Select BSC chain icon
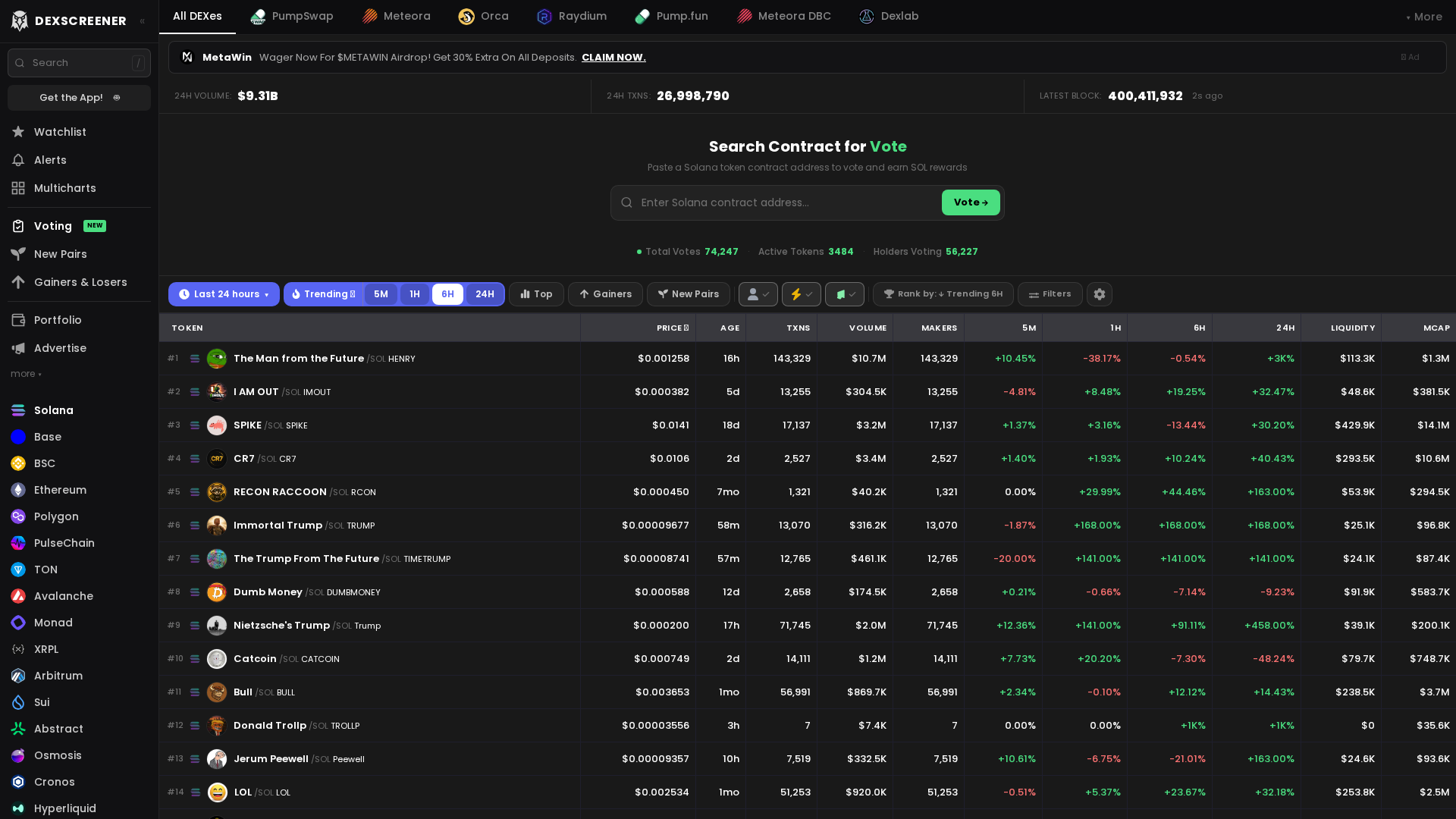 18,463
